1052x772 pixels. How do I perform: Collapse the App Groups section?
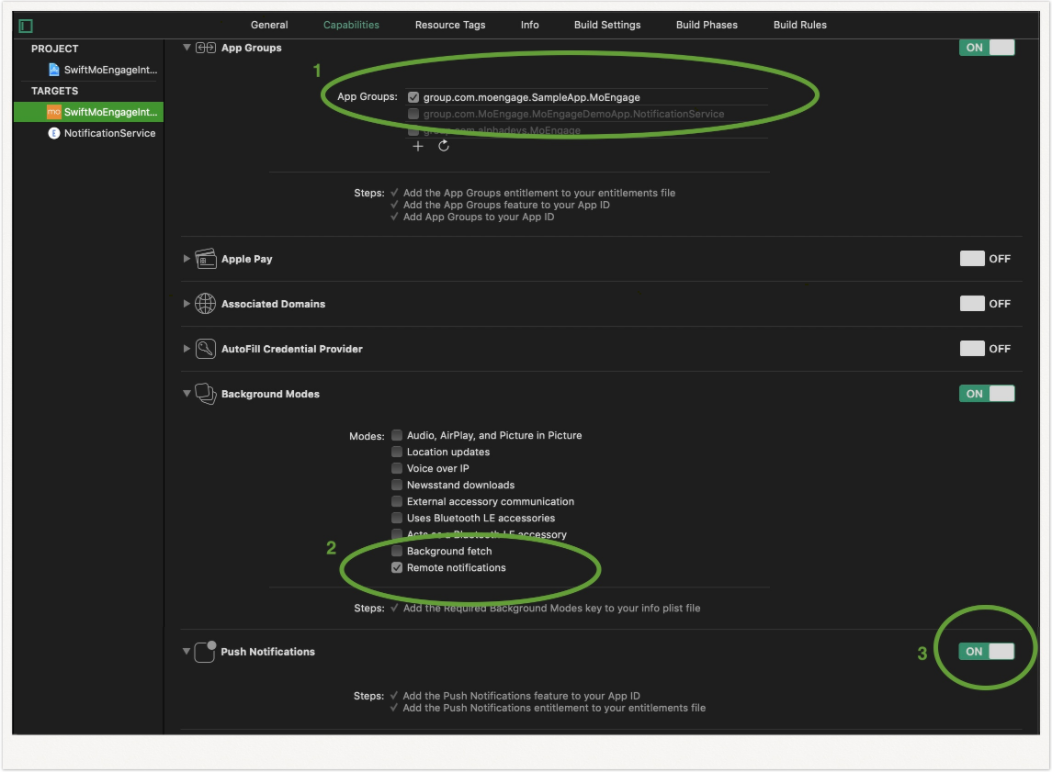(x=187, y=48)
